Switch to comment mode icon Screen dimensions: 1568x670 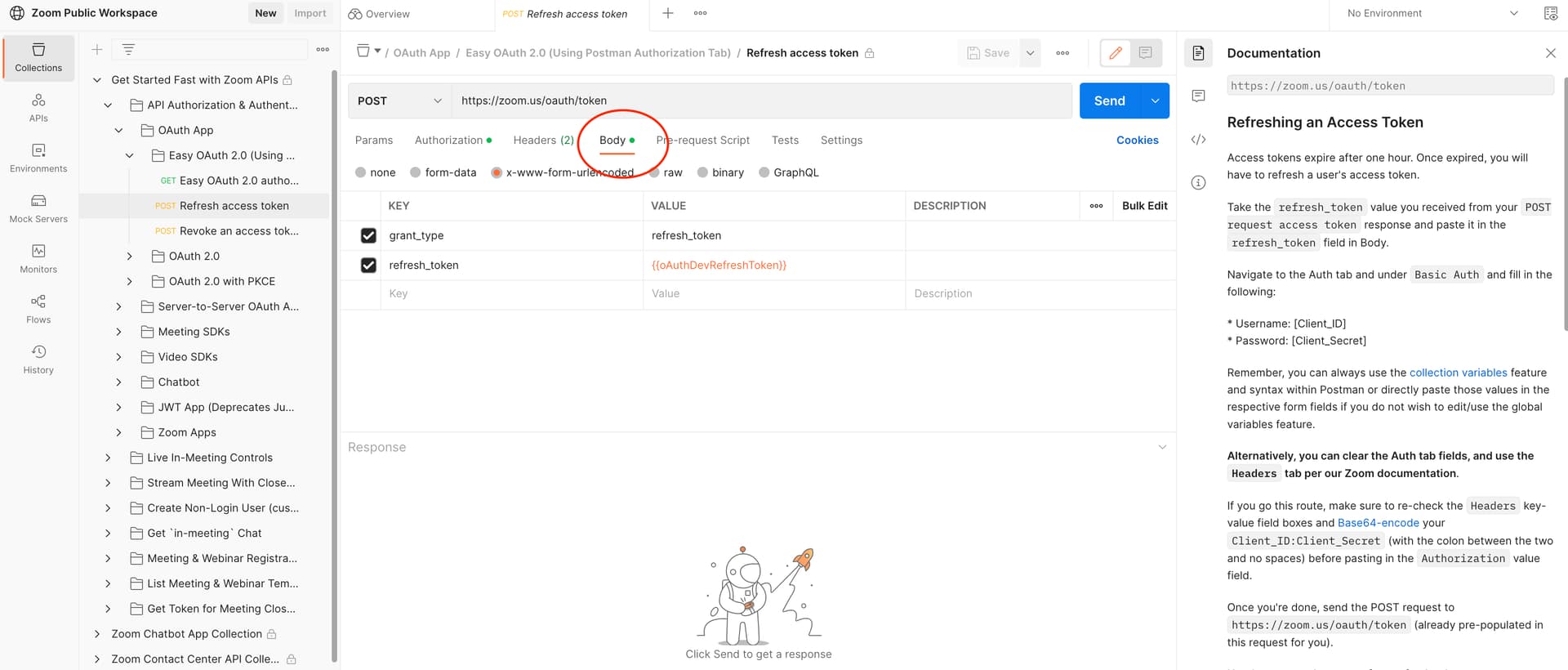coord(1145,53)
